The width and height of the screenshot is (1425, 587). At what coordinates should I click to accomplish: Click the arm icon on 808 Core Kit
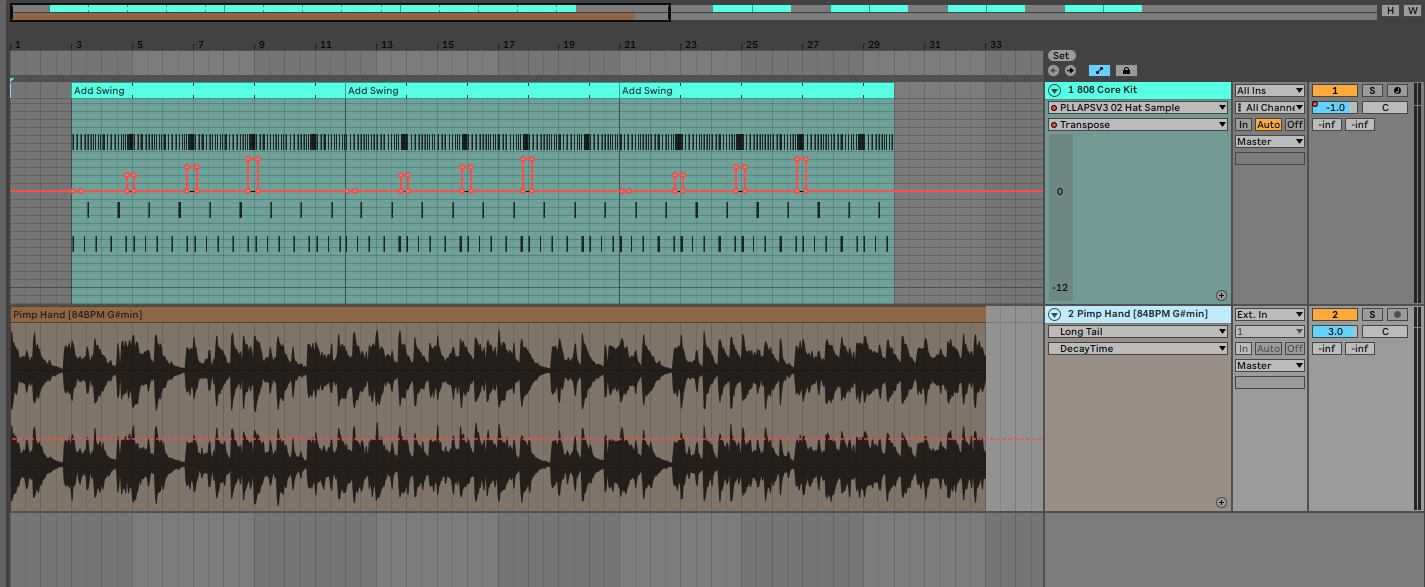pos(1397,89)
